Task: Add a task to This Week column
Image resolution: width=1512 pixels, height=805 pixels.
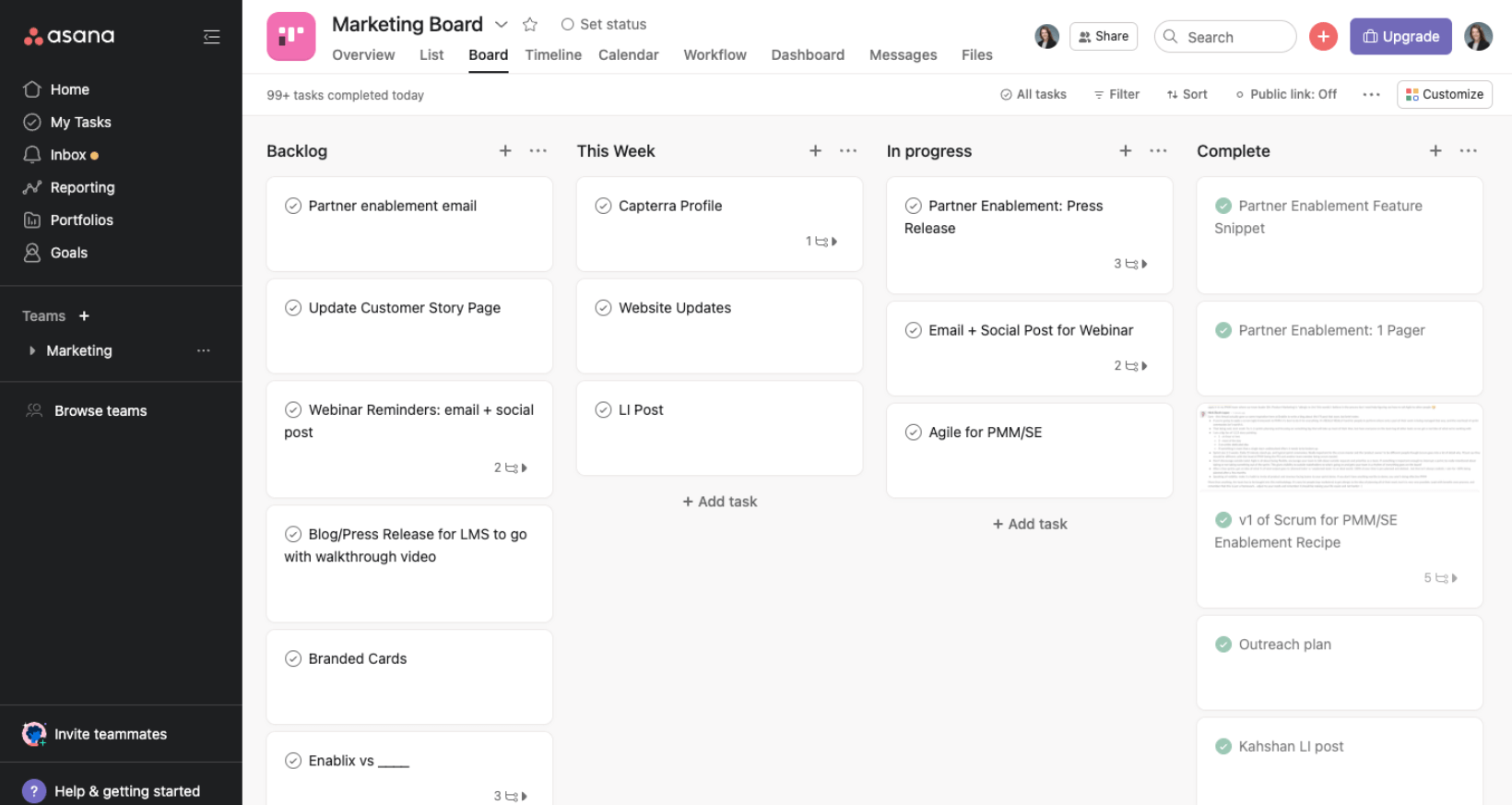Action: coord(815,150)
